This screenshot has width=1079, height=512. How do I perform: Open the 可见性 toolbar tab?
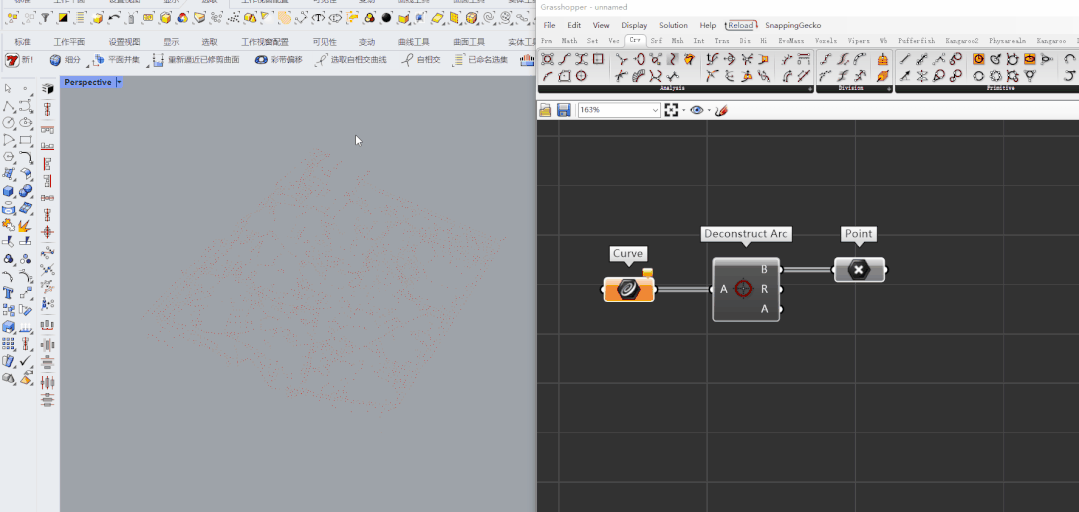click(x=324, y=42)
